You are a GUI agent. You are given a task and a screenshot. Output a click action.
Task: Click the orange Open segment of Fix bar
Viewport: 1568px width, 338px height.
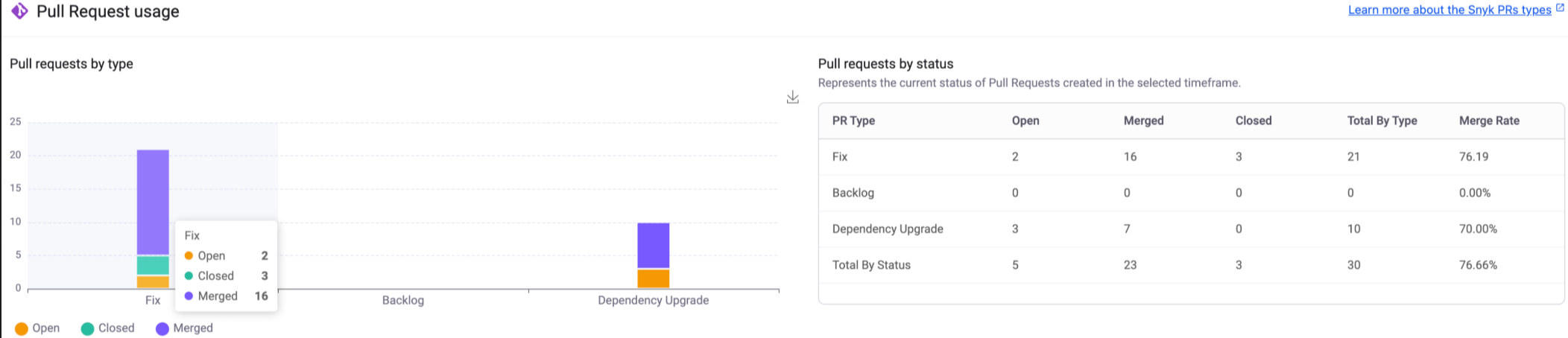(153, 282)
